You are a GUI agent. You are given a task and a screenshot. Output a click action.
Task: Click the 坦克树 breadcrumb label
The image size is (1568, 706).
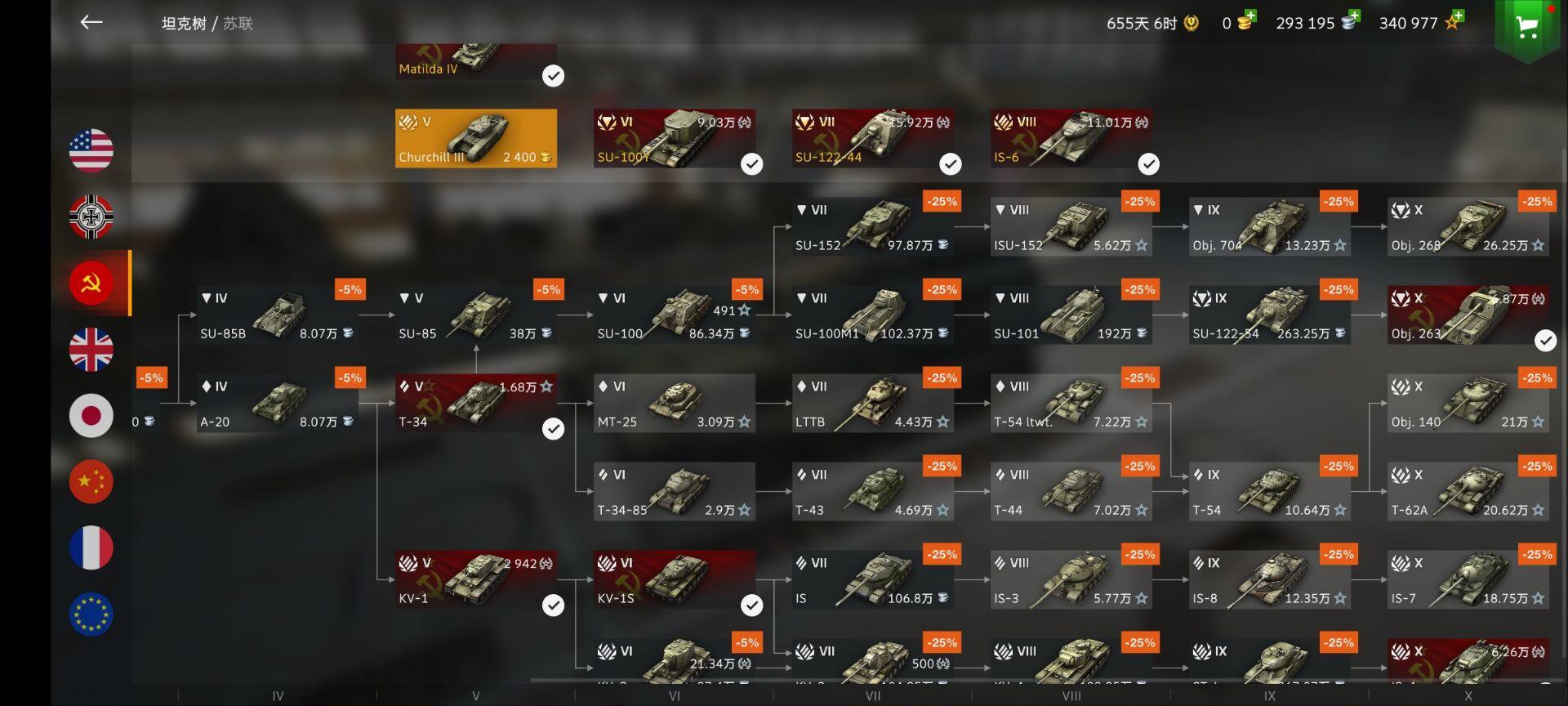click(184, 24)
